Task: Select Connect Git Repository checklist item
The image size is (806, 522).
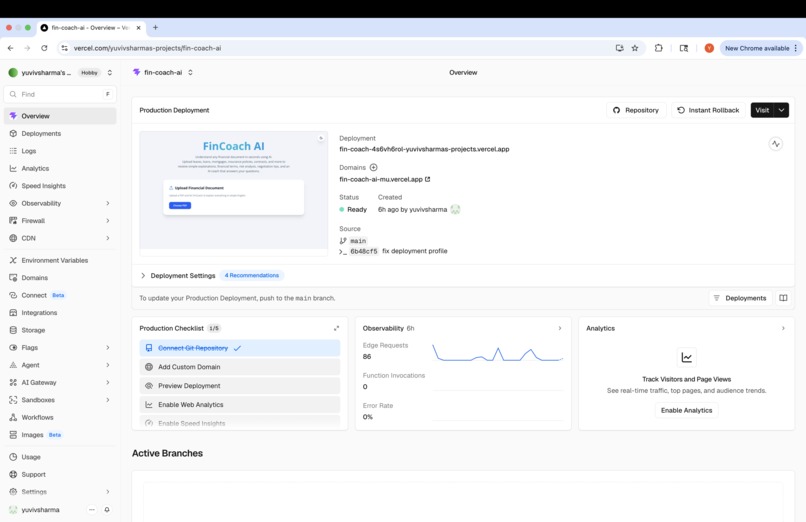Action: pos(240,348)
